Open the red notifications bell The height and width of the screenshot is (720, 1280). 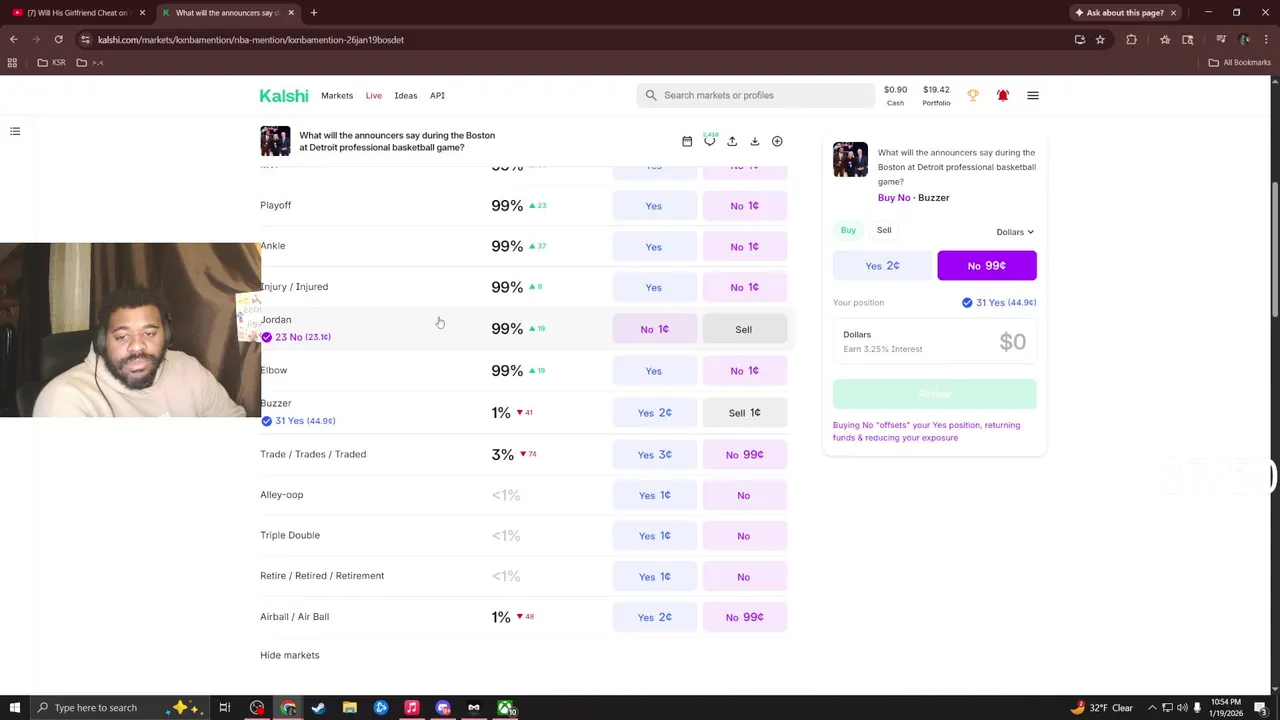click(x=1003, y=95)
